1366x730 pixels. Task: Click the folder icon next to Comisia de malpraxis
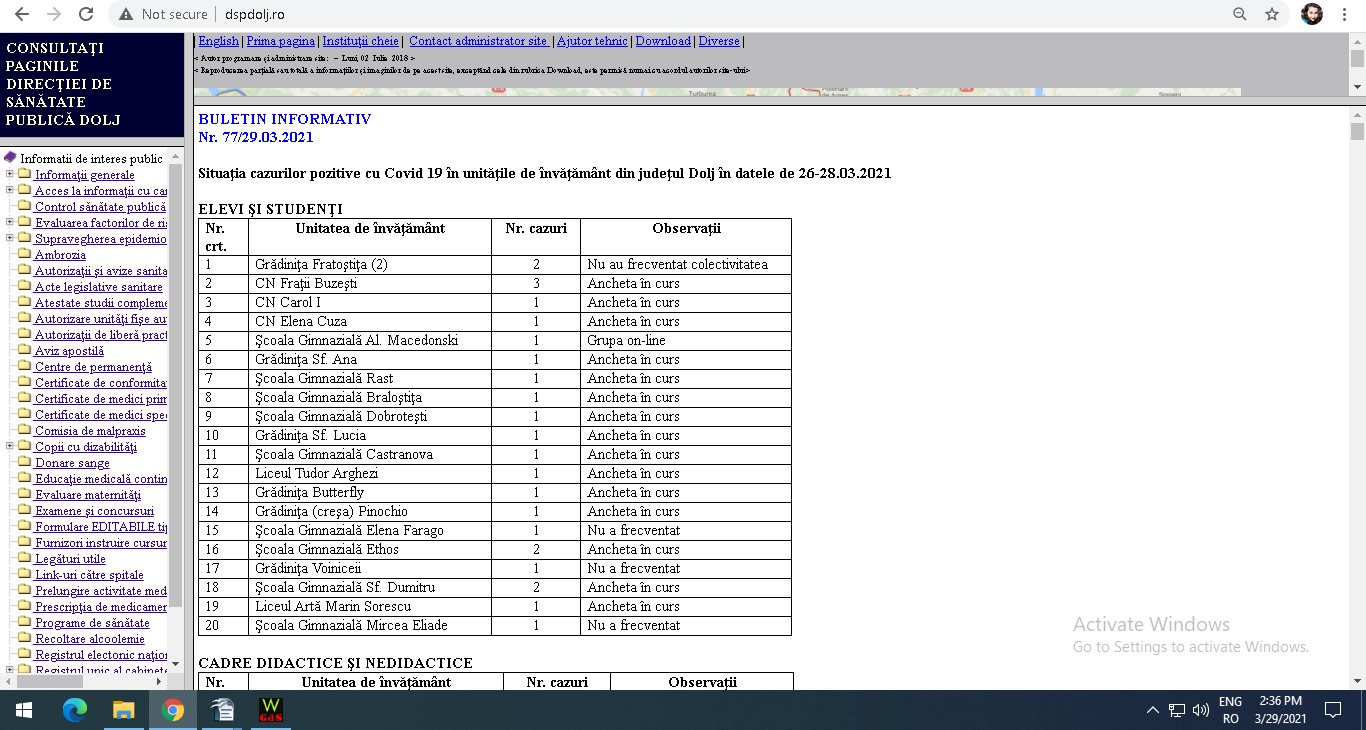pyautogui.click(x=25, y=430)
